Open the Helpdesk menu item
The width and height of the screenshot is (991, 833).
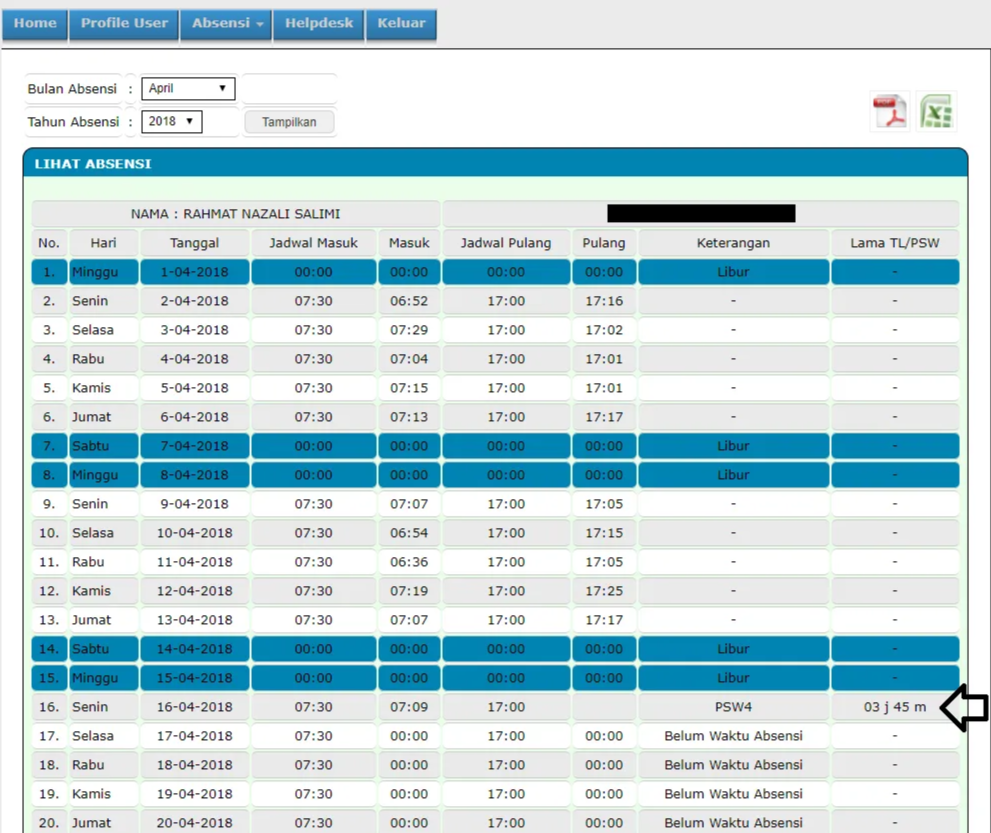pos(319,23)
